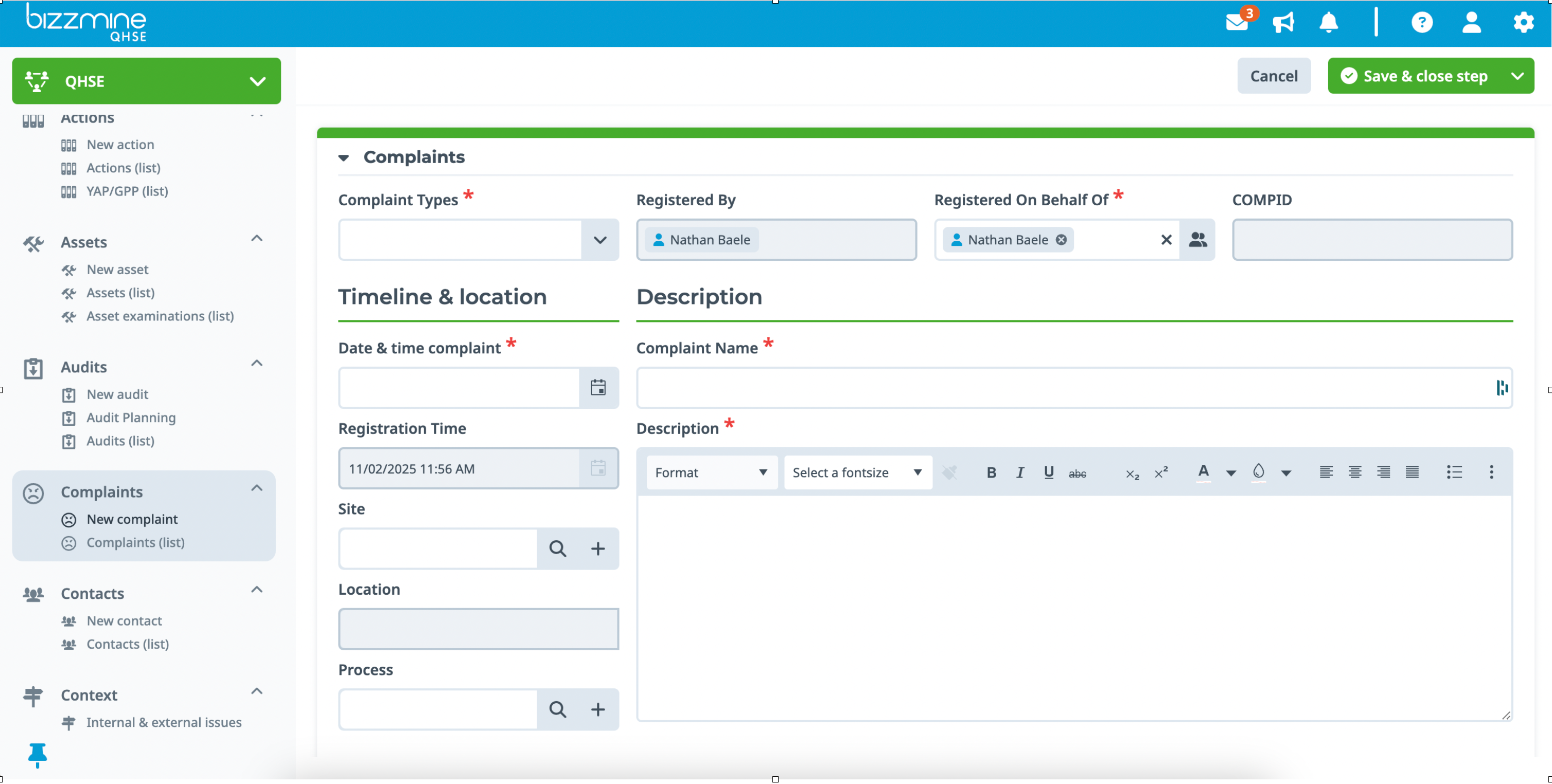Click inside the COMPID input field
The width and height of the screenshot is (1552, 784).
pyautogui.click(x=1372, y=240)
